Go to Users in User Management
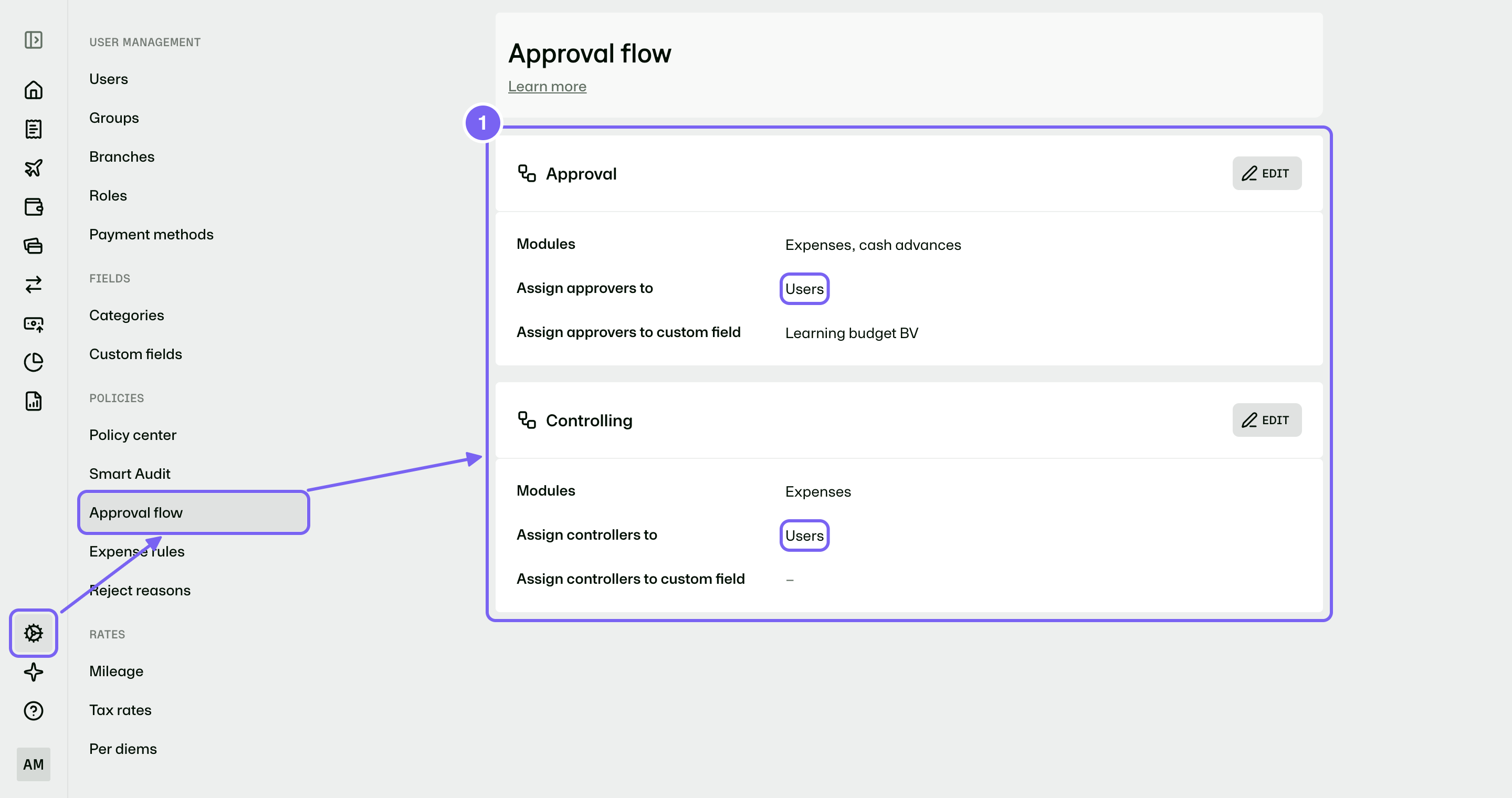The width and height of the screenshot is (1512, 798). click(x=109, y=79)
